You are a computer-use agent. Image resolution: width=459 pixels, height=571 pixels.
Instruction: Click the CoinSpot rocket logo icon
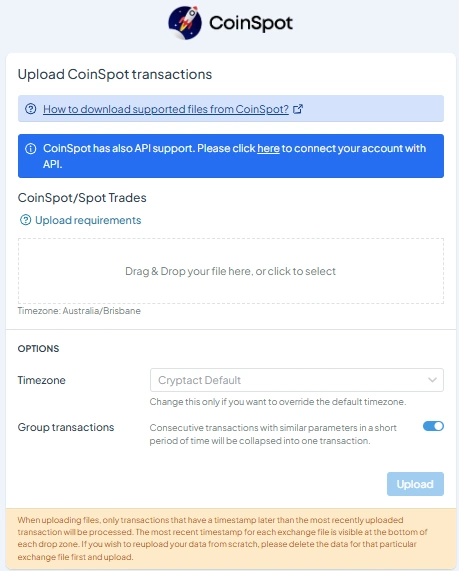[185, 23]
